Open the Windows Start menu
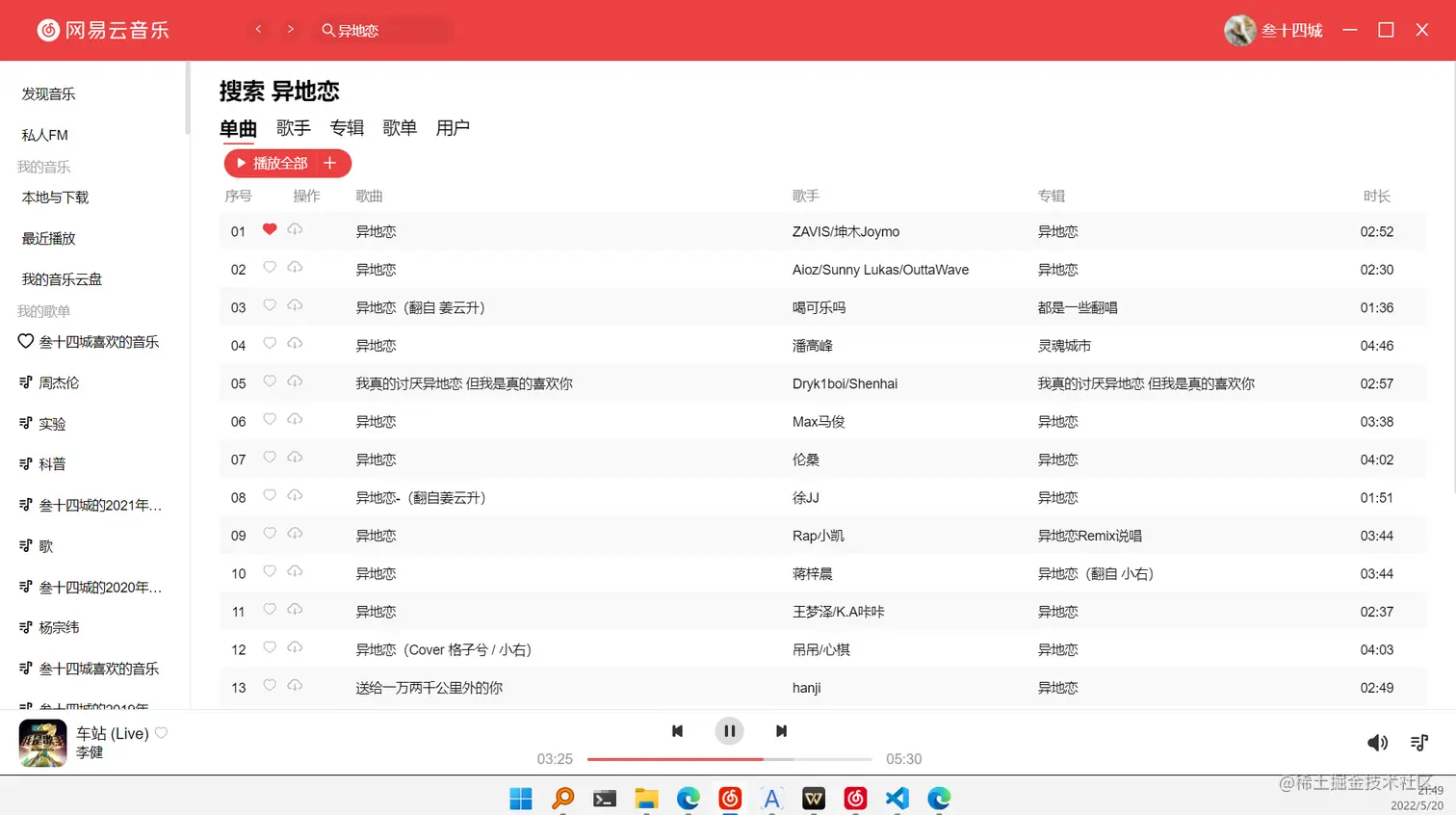This screenshot has height=815, width=1456. [x=521, y=799]
